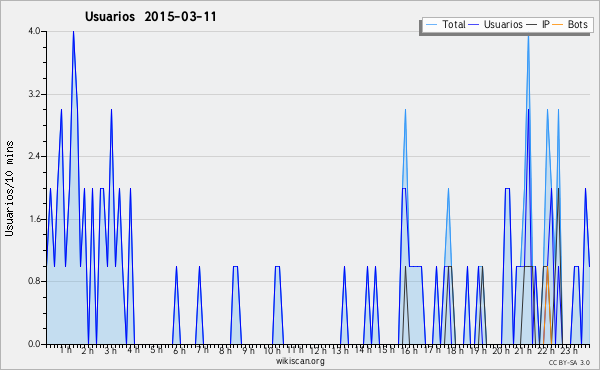600x370 pixels.
Task: Click the y-axis value 3.2
Action: [x=34, y=94]
